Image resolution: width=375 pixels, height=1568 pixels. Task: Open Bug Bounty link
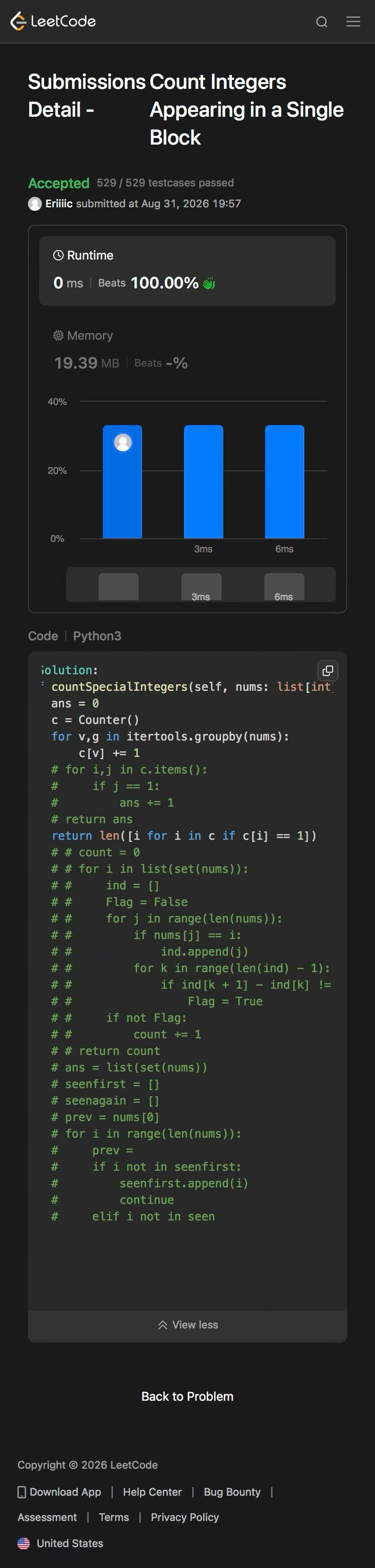tap(232, 1492)
